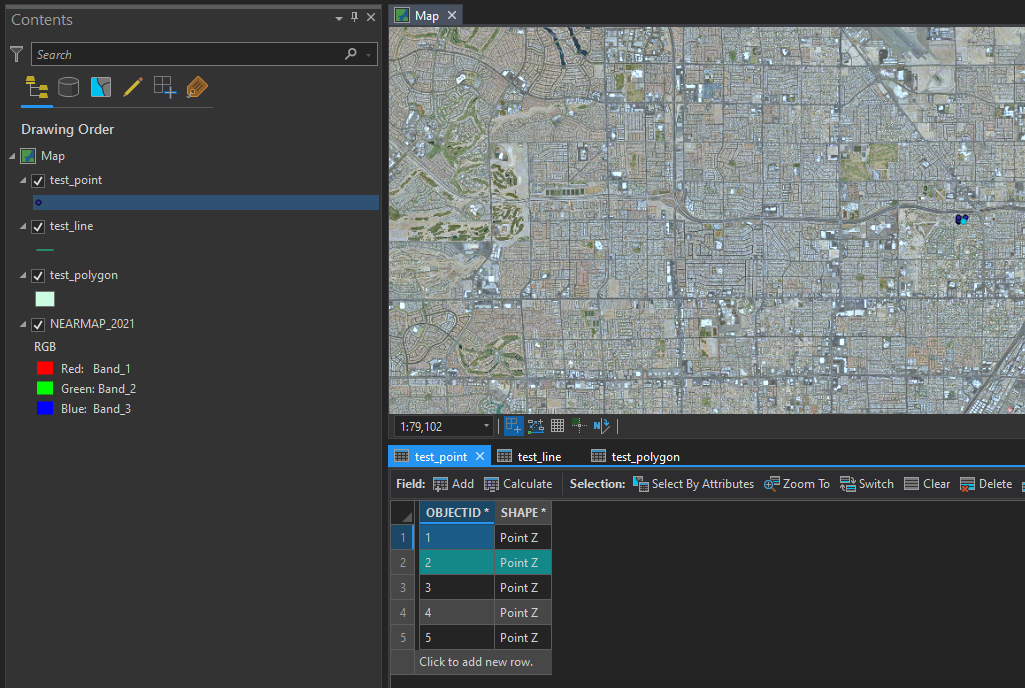
Task: Open Calculate field for test_point table
Action: pyautogui.click(x=518, y=484)
